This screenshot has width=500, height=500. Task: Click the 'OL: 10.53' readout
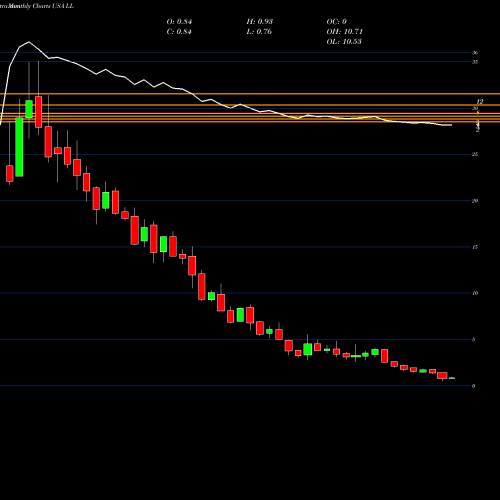[344, 42]
